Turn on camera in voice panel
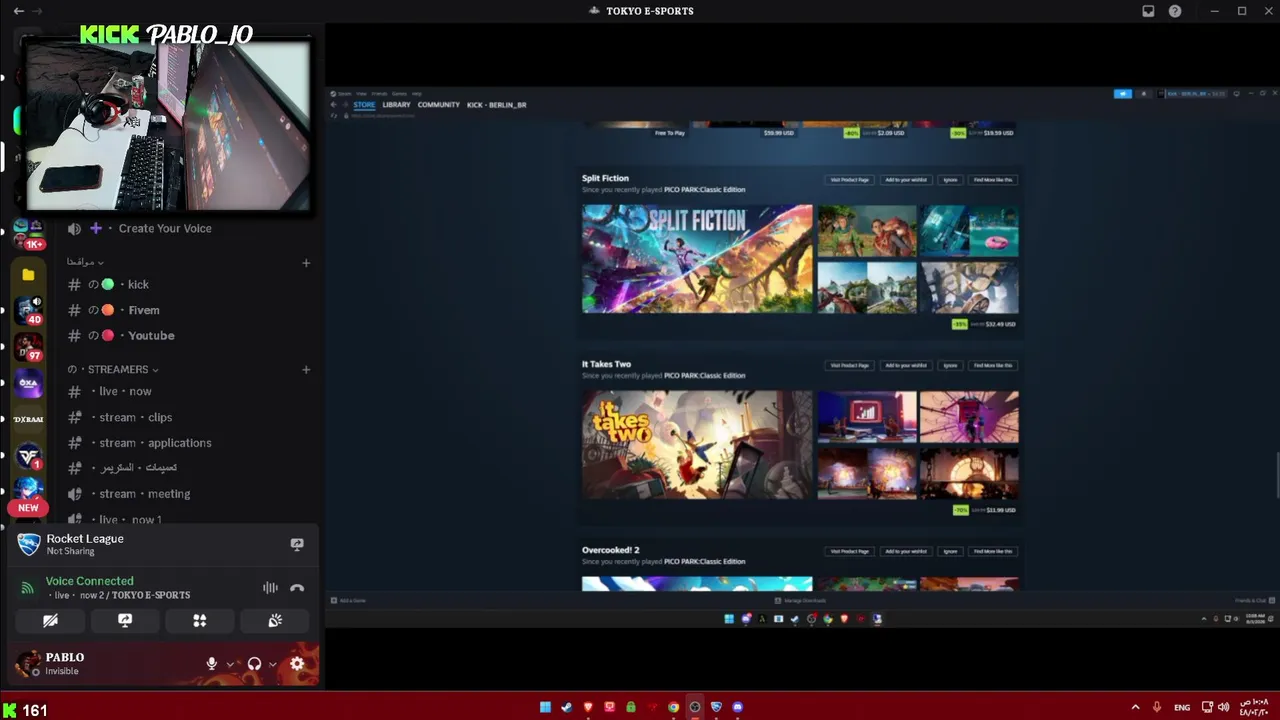Image resolution: width=1280 pixels, height=720 pixels. 50,621
